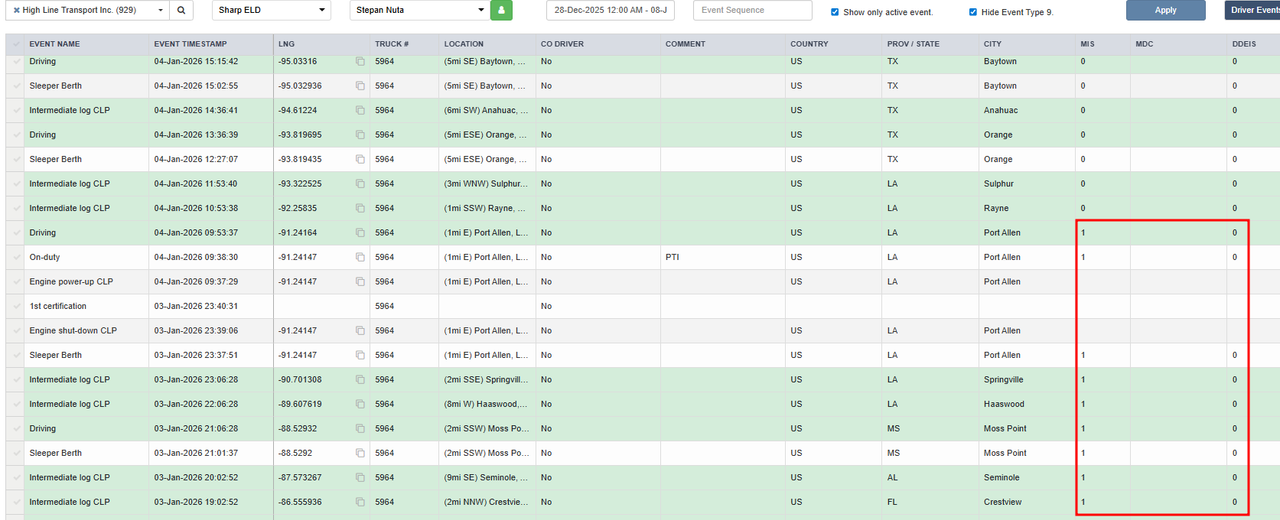Click the Anahuac city cell
1280x520 pixels.
(x=1027, y=111)
